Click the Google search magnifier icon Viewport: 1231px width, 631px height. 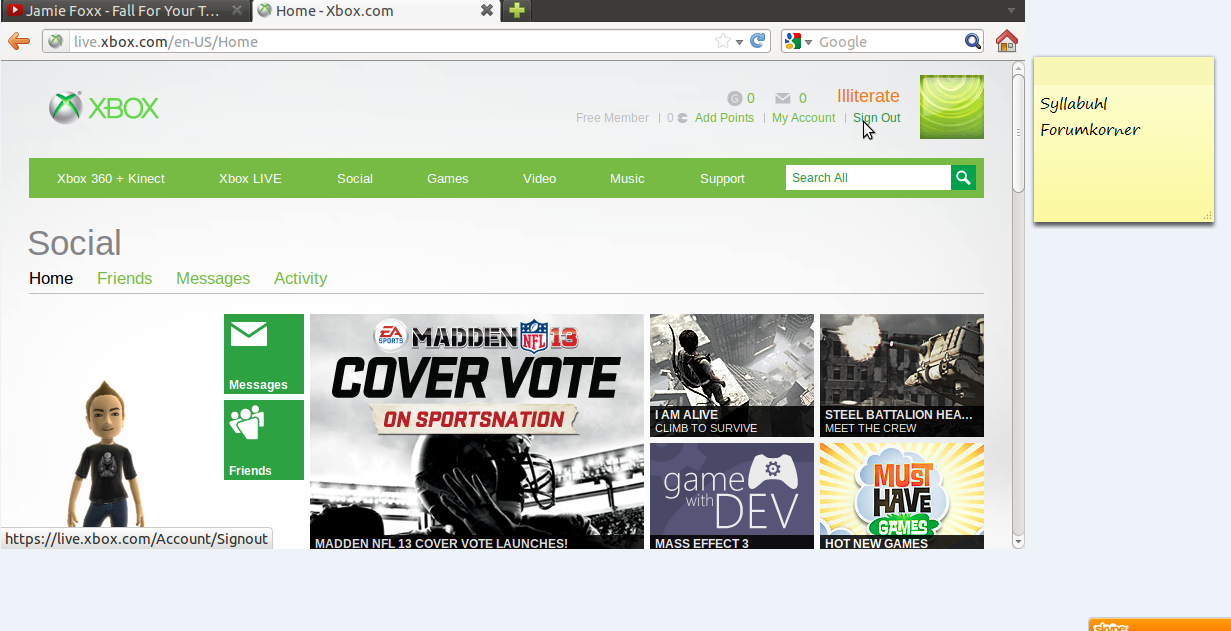tap(973, 41)
